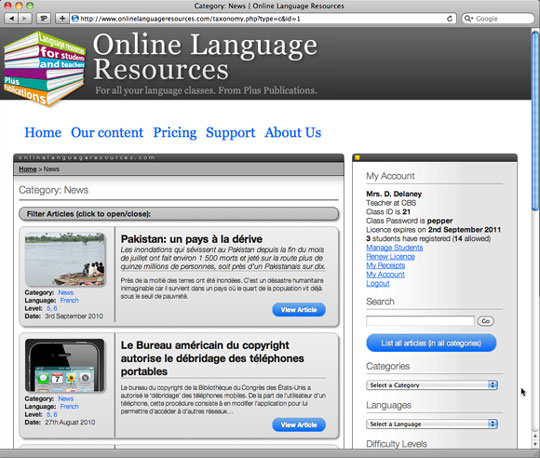Click level 5 link in copyright article
This screenshot has width=540, height=458.
click(x=49, y=414)
